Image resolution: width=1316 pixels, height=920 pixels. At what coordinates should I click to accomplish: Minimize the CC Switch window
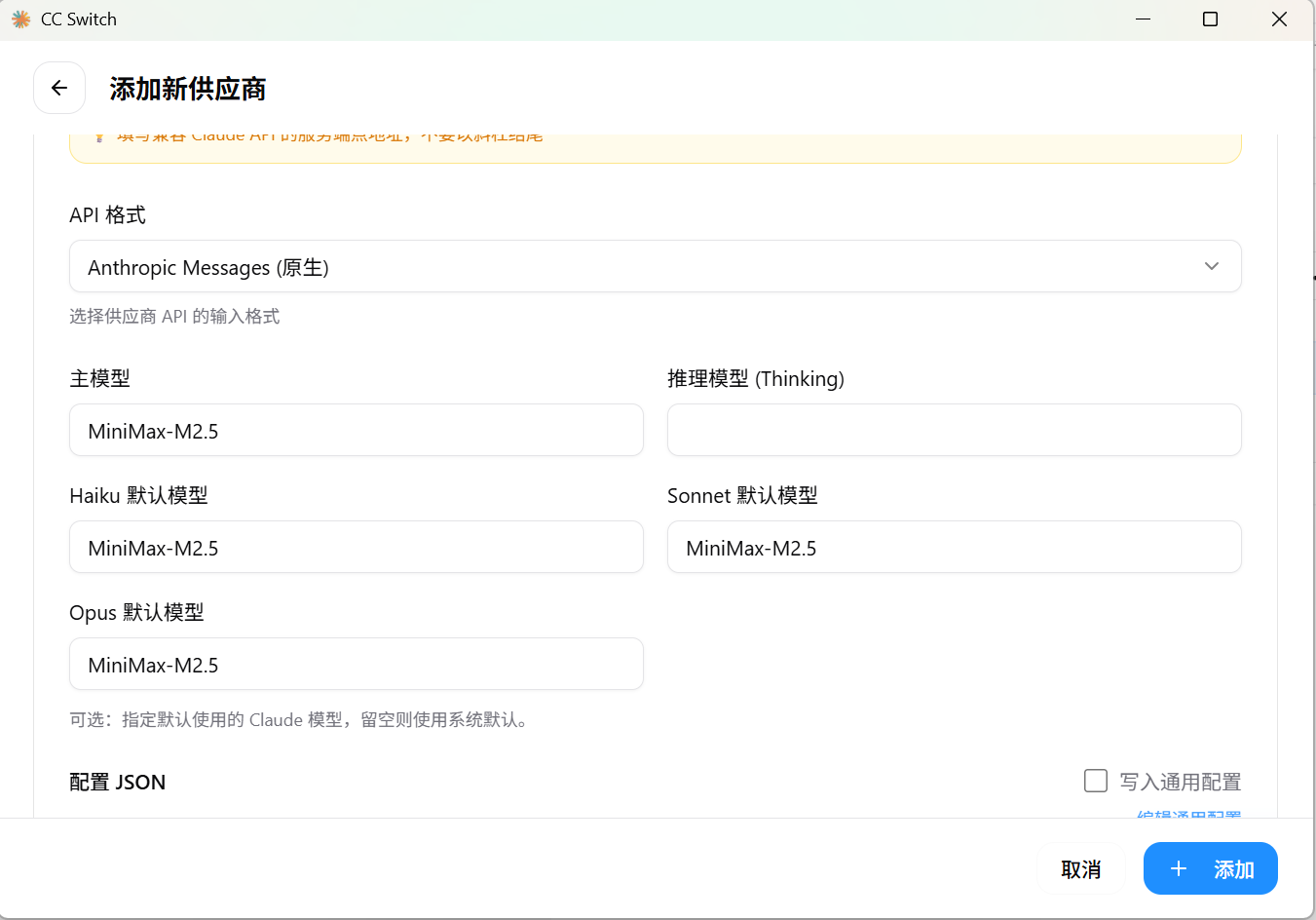point(1143,19)
